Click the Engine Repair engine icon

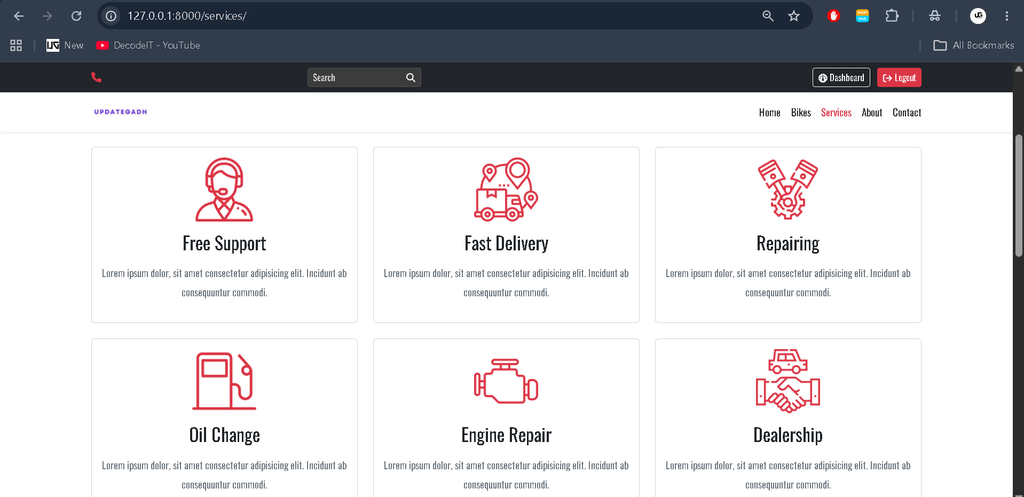pos(506,381)
